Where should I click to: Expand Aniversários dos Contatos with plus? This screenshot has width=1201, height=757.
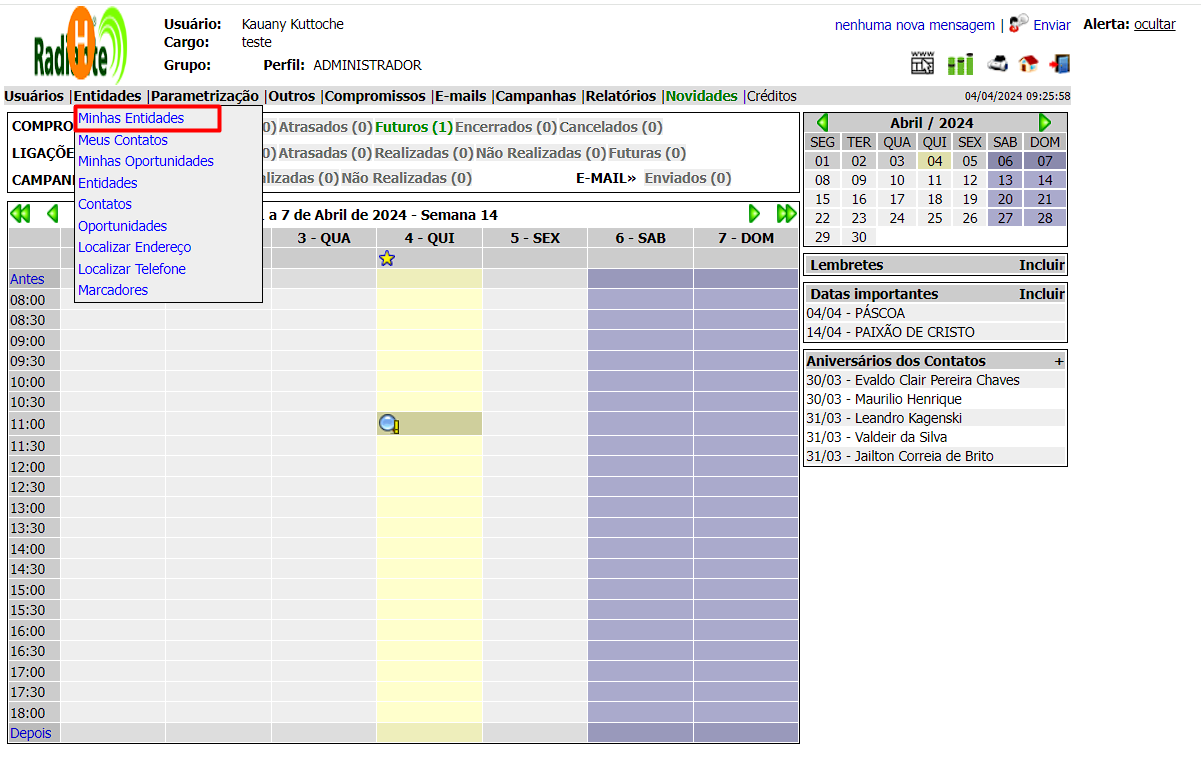[x=1059, y=361]
